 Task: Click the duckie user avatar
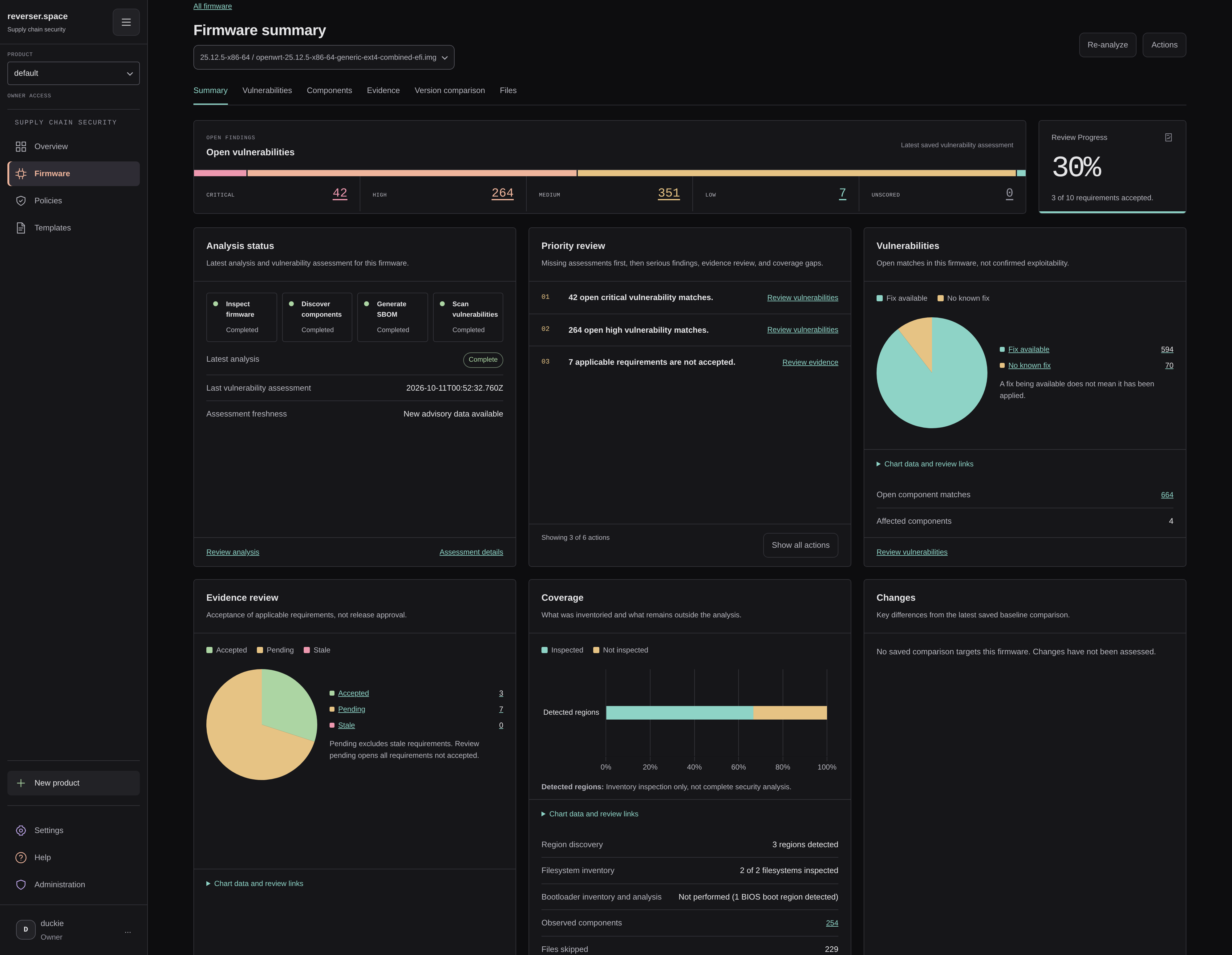click(x=26, y=930)
